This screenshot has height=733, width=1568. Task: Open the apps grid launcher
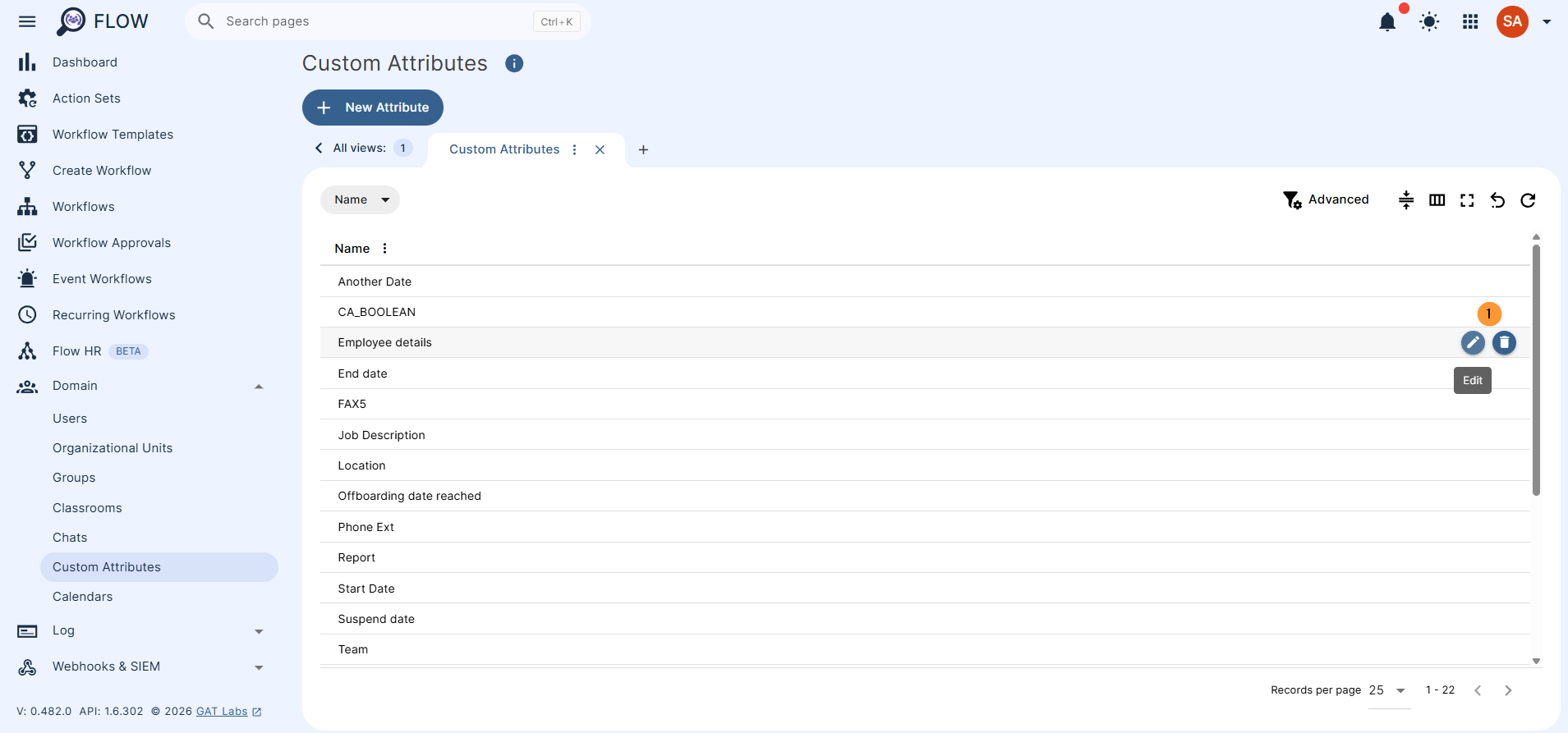pos(1470,22)
